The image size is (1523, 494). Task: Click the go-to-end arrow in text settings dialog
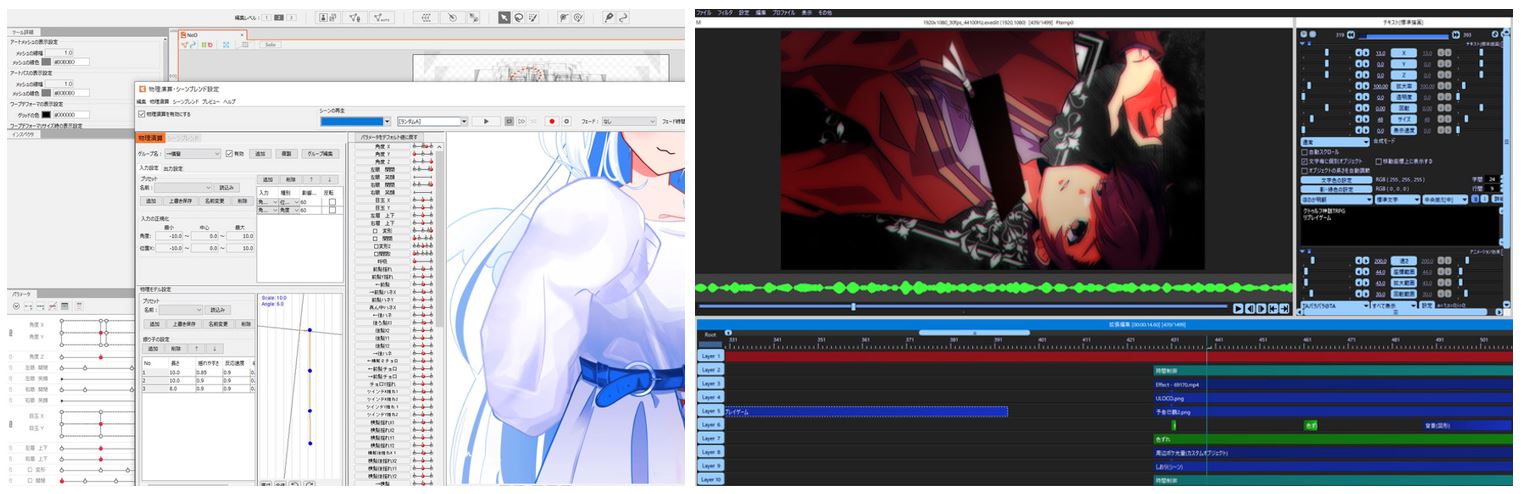pos(1455,35)
